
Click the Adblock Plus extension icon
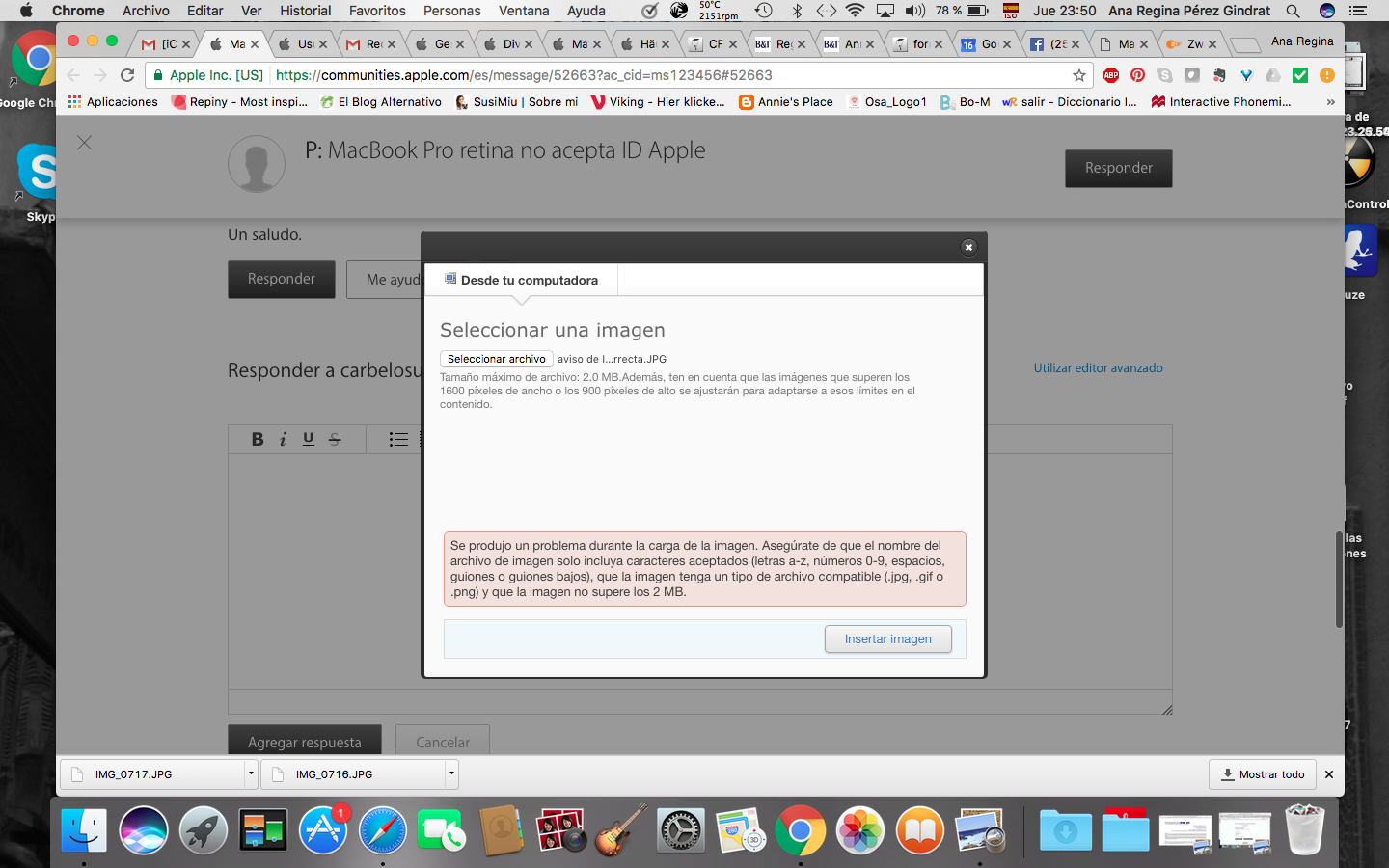1111,75
